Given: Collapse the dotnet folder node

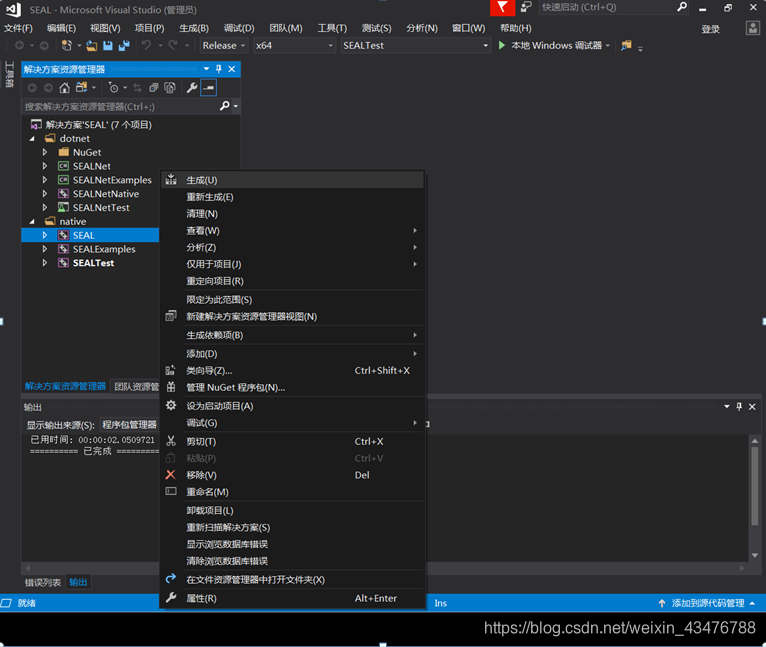Looking at the screenshot, I should coord(32,139).
